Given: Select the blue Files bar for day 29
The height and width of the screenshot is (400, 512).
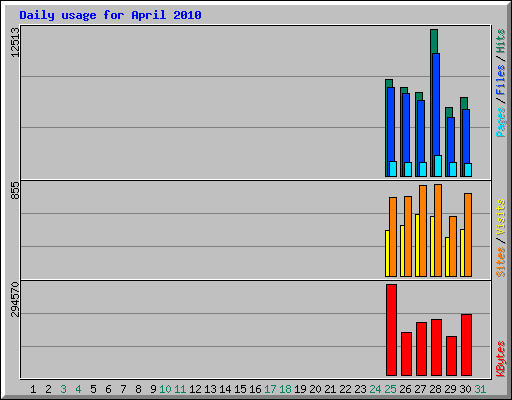Looking at the screenshot, I should pyautogui.click(x=451, y=140).
